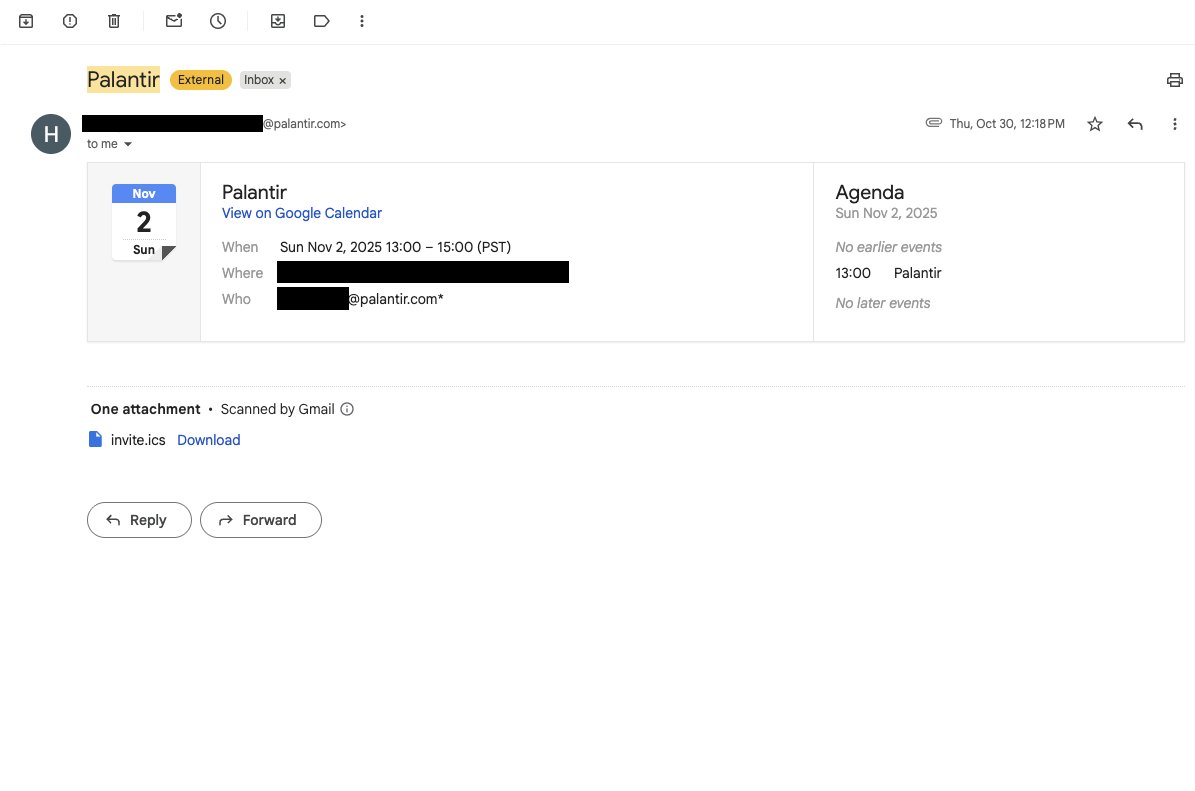This screenshot has height=791, width=1195.
Task: Star the Palantir email
Action: tap(1095, 124)
